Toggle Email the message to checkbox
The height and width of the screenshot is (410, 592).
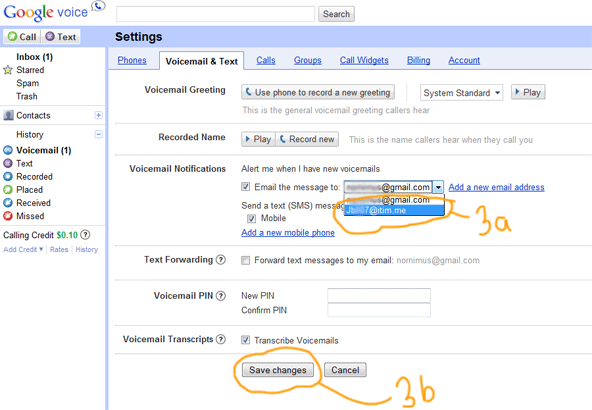click(245, 187)
